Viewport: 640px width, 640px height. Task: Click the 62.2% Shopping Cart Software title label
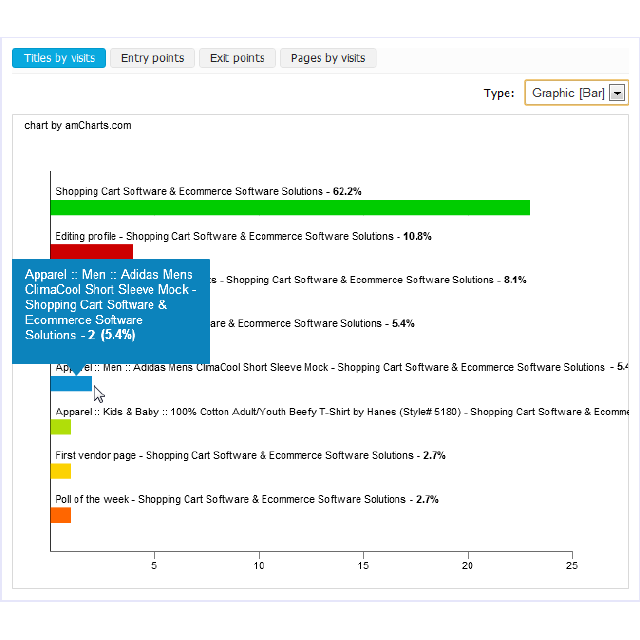(x=208, y=191)
